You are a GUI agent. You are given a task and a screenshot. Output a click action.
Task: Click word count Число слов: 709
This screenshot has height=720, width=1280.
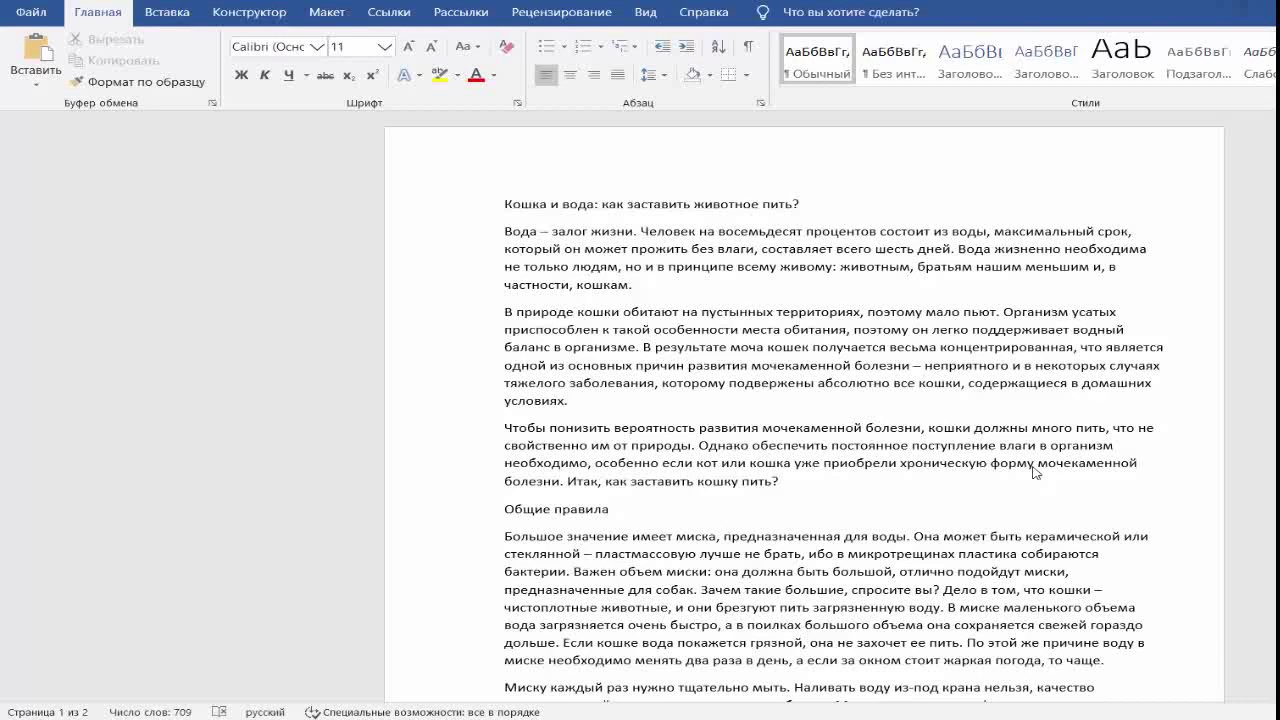tap(150, 712)
